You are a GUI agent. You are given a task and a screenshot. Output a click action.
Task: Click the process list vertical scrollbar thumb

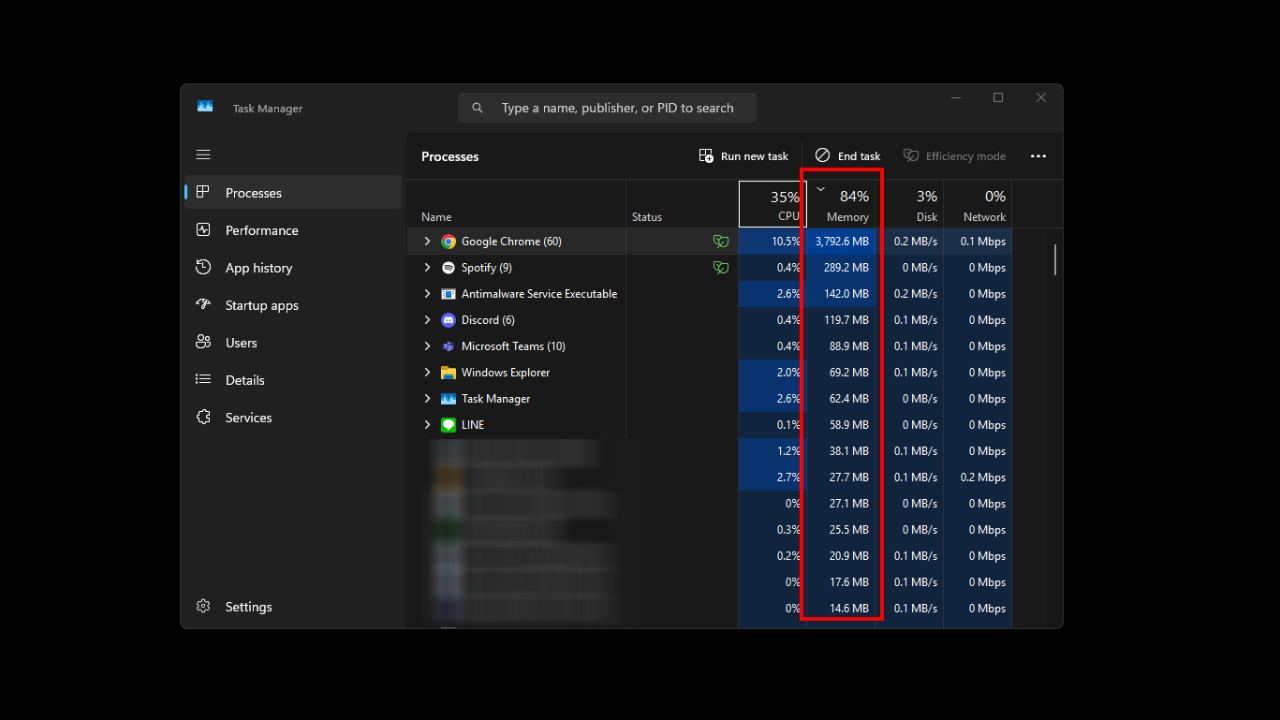click(x=1054, y=260)
